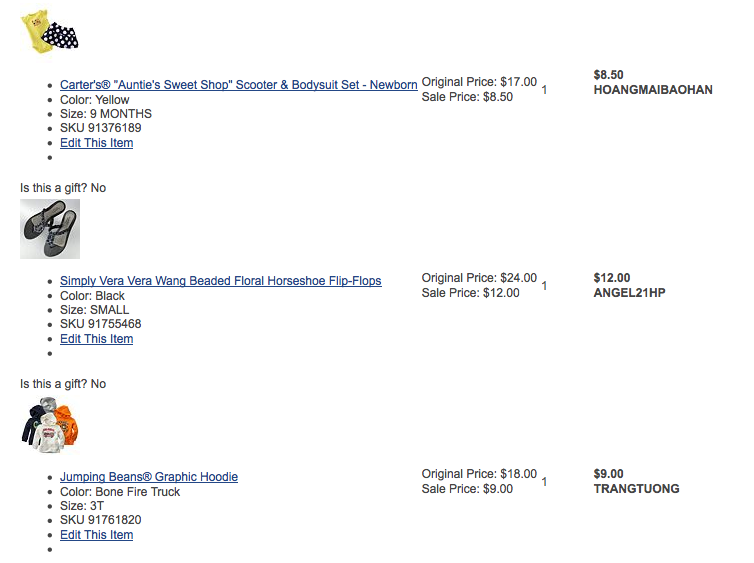This screenshot has height=563, width=754.
Task: Click the $8.50 bodysuit total price
Action: click(608, 75)
